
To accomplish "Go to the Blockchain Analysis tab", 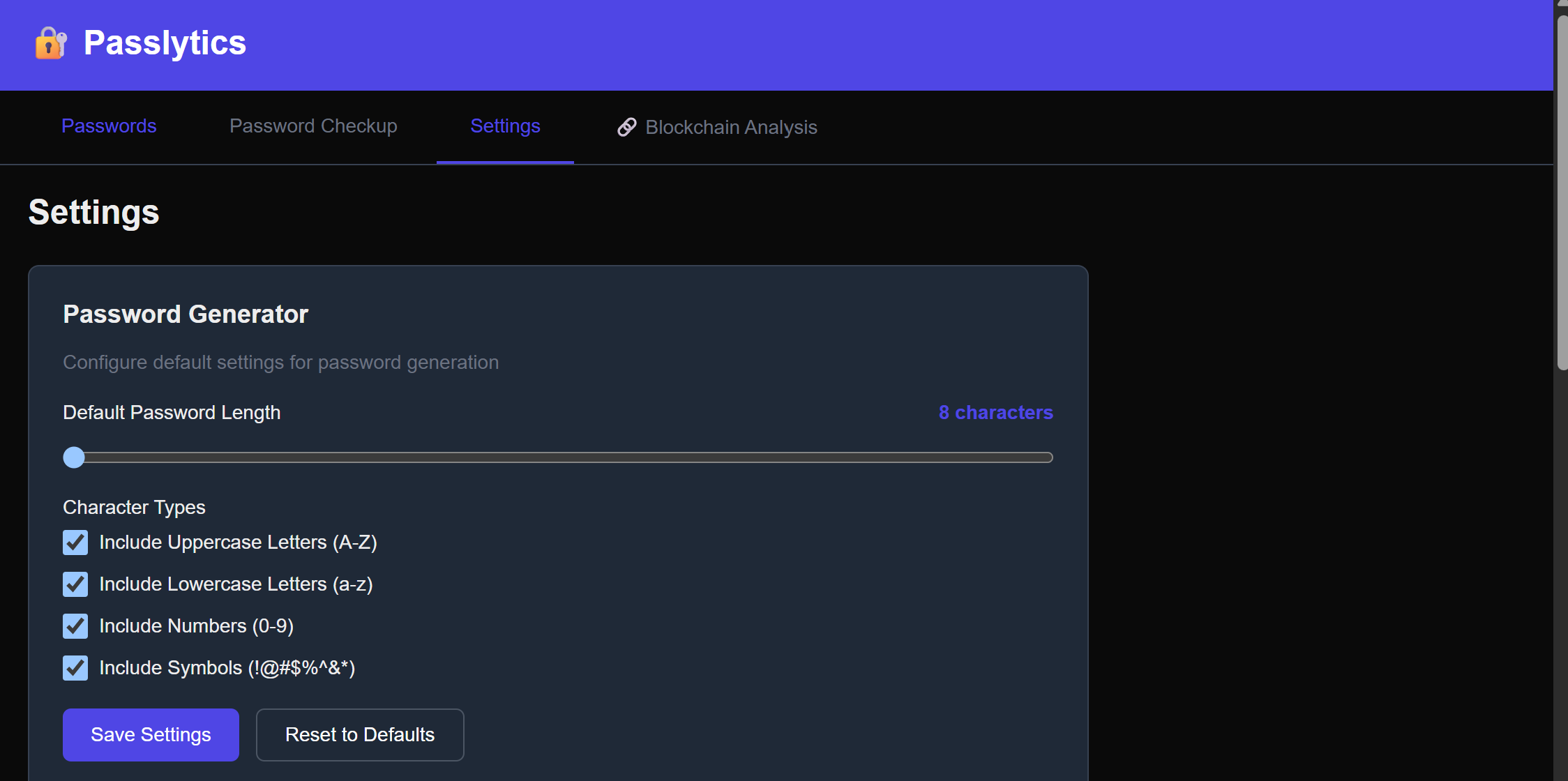I will (730, 128).
